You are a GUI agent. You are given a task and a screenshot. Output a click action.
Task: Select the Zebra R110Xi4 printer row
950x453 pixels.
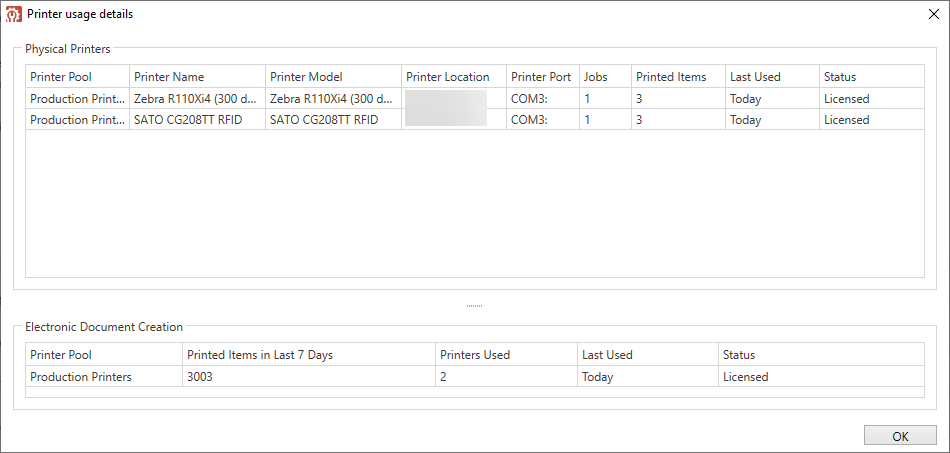click(475, 99)
